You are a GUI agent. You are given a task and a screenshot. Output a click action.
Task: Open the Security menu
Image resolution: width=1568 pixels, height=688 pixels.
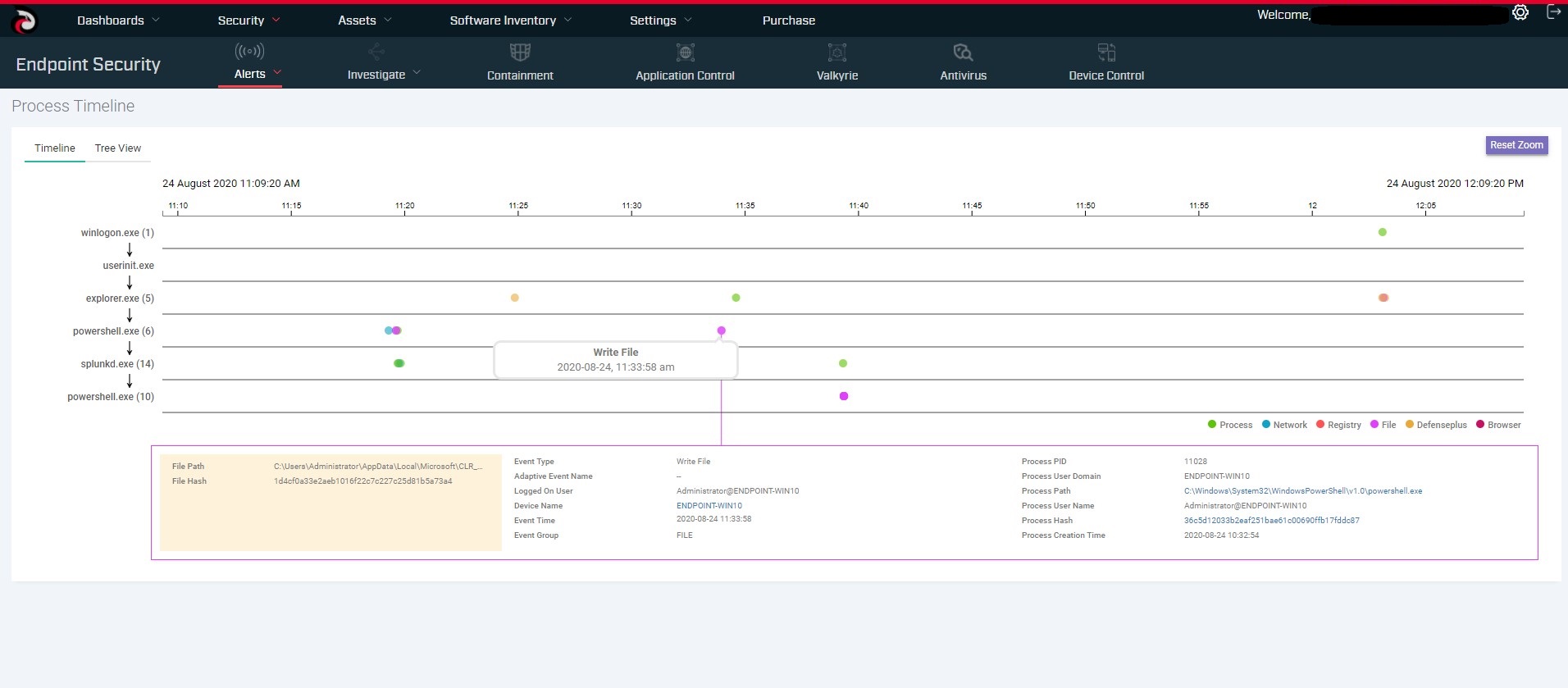coord(240,21)
